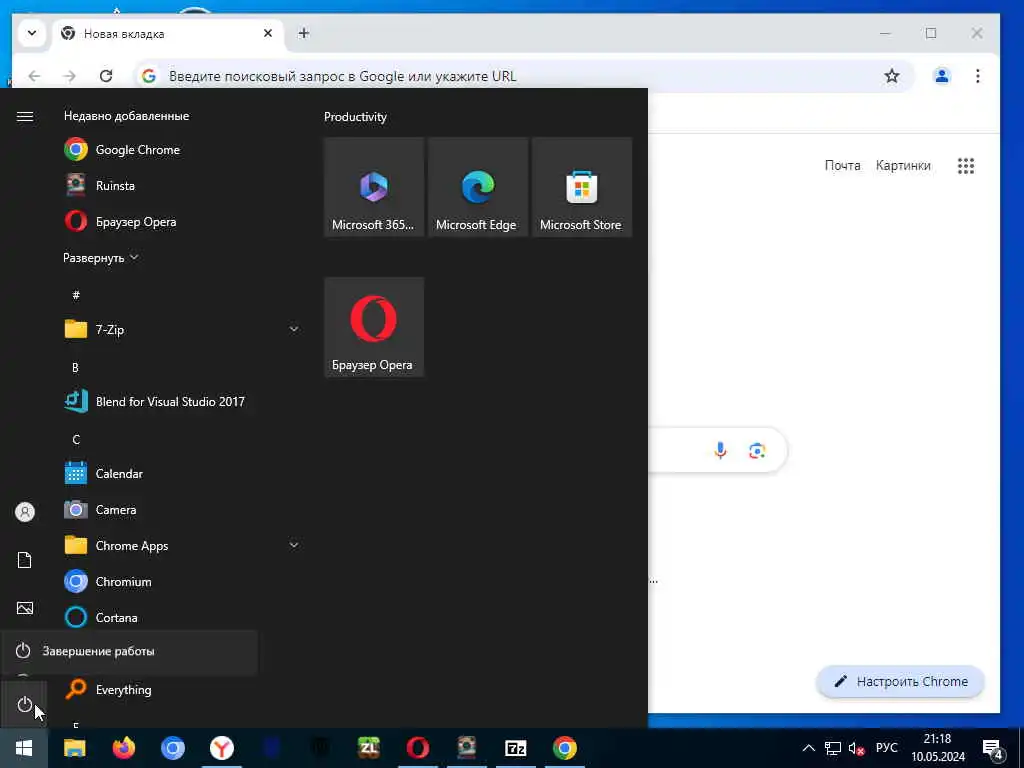
Task: Open the Microsoft 365 tile
Action: coord(374,187)
